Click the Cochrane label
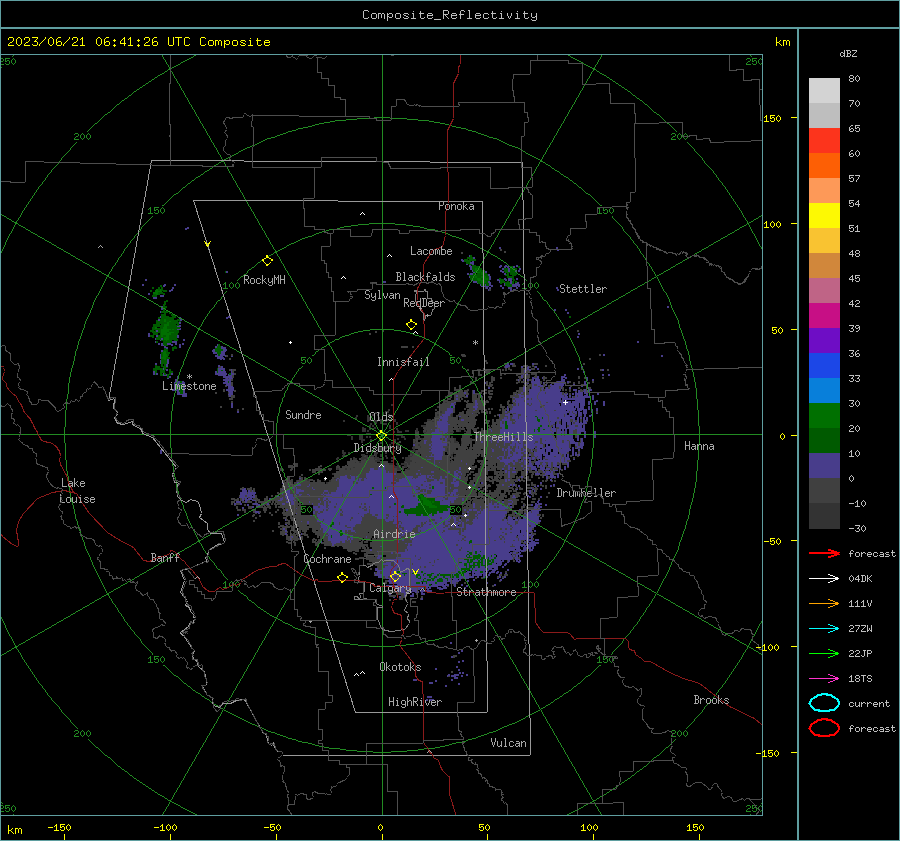 click(327, 559)
